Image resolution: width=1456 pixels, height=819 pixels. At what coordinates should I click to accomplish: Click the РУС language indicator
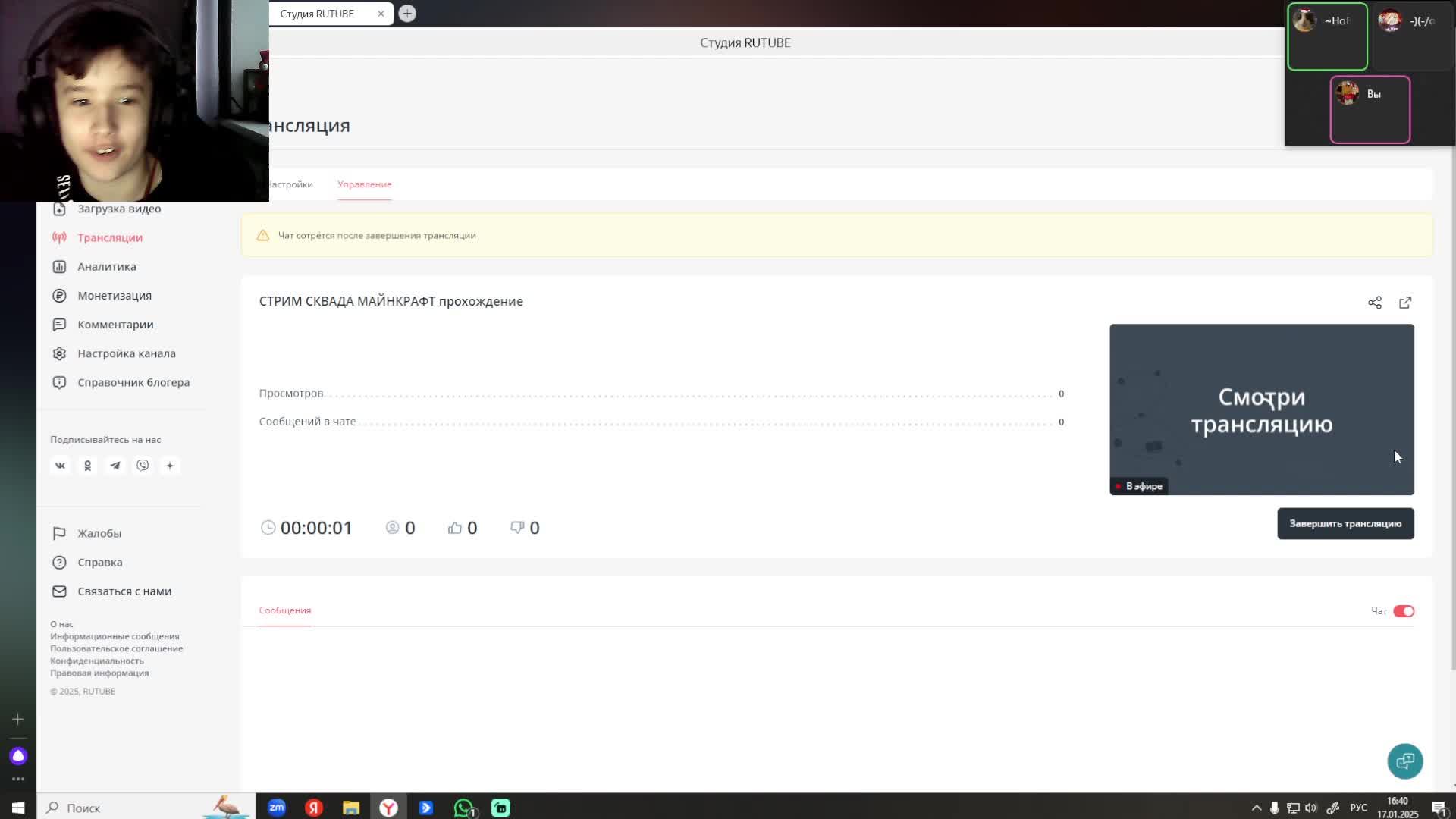(1358, 808)
